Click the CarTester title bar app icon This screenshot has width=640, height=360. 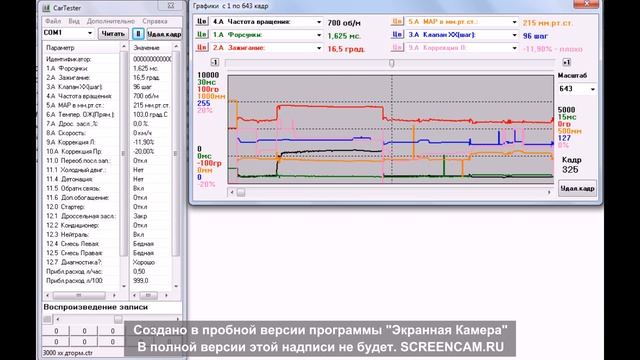(46, 8)
